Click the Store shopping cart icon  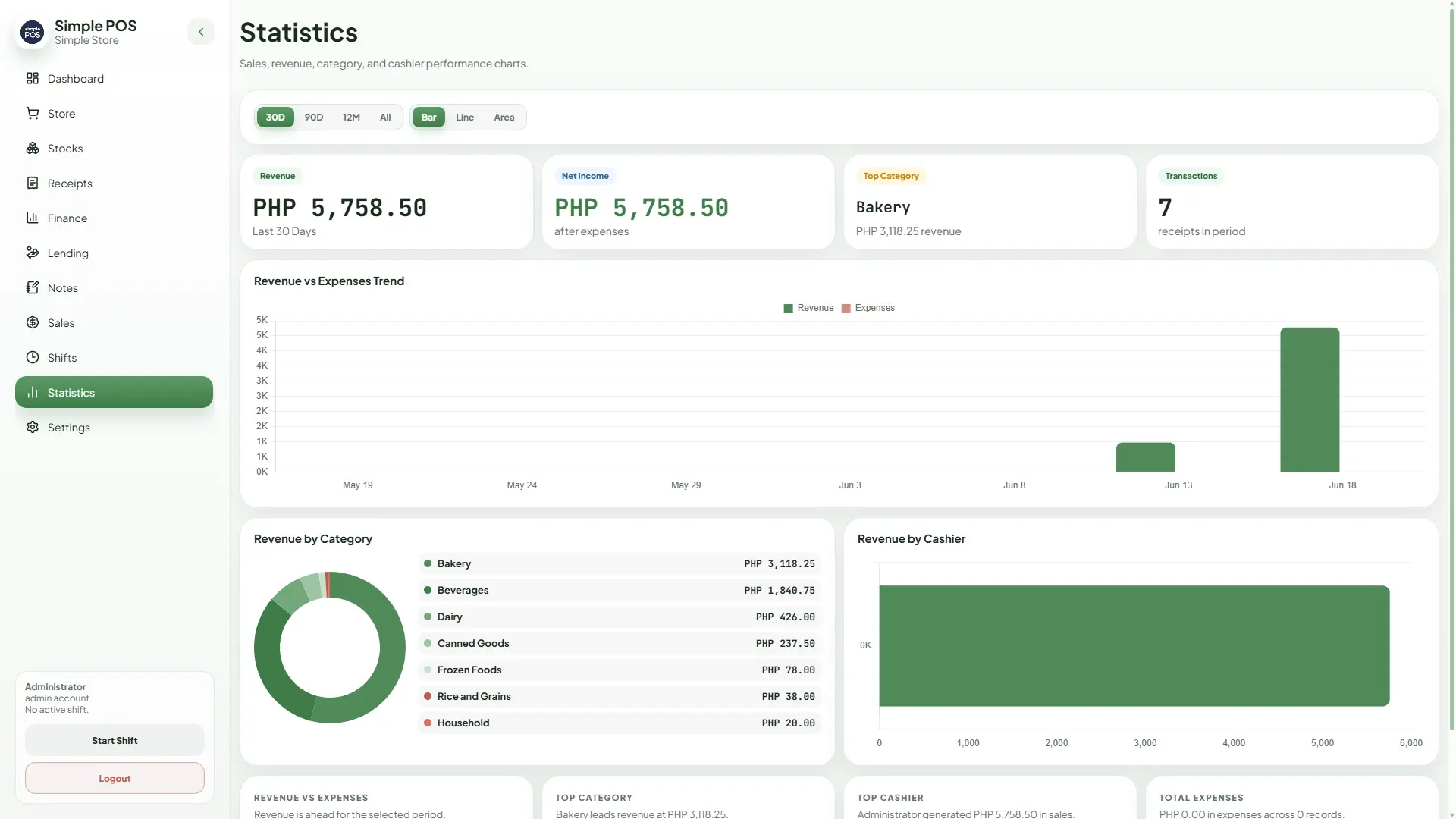(x=33, y=114)
